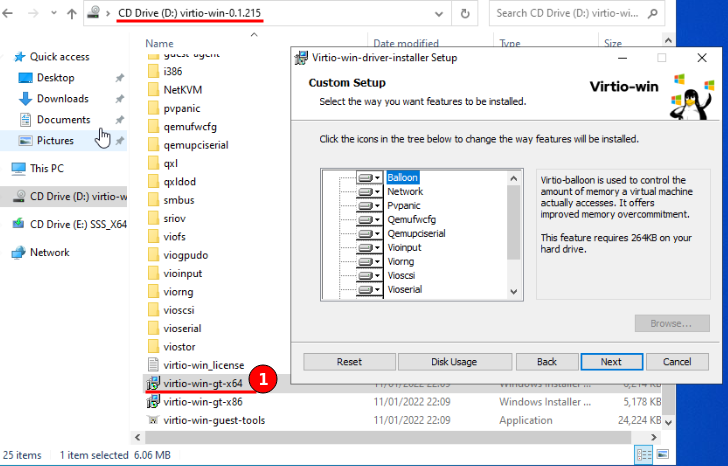Screen dimensions: 728x466
Task: Expand the address bar history dropdown
Action: coord(439,13)
